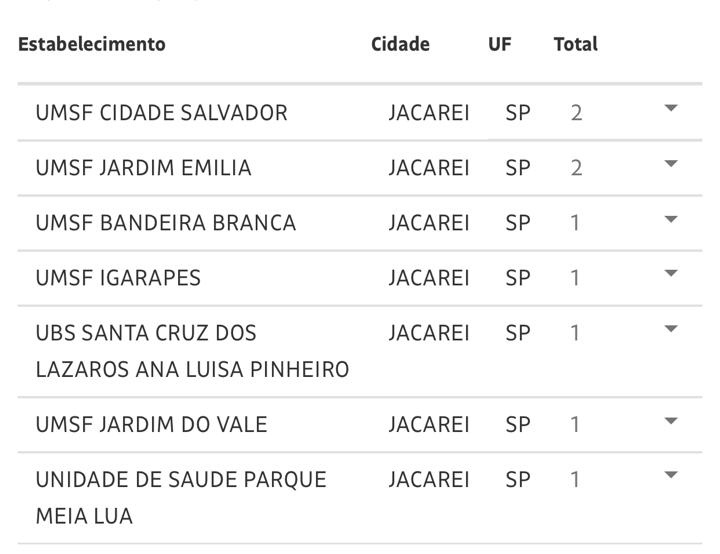Image resolution: width=720 pixels, height=554 pixels.
Task: Expand the UMSF CIDADE SALVADOR row arrow
Action: tap(671, 108)
